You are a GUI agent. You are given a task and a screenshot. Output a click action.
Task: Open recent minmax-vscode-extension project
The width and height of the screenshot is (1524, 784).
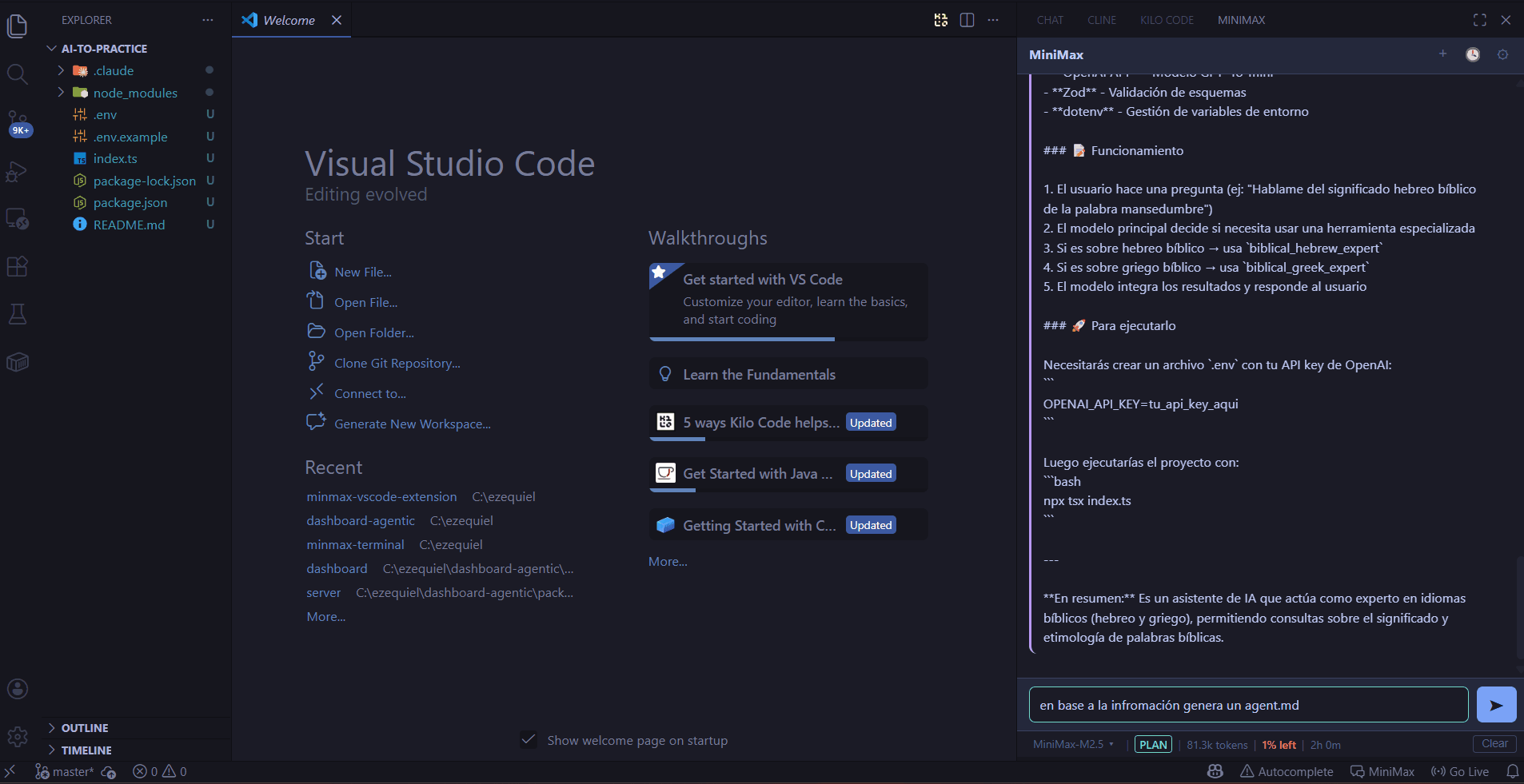(381, 497)
